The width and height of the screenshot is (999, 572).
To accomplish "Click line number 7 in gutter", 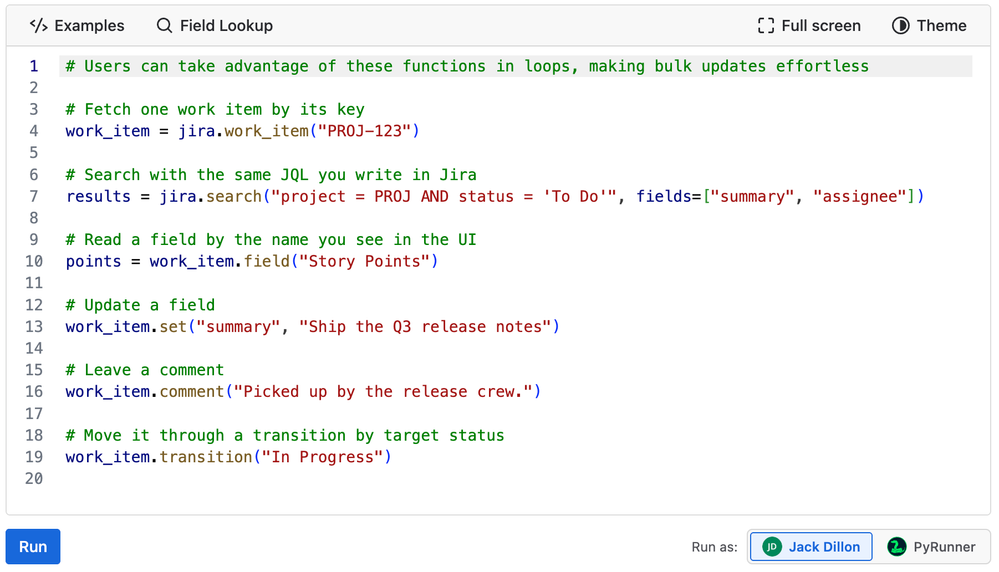I will coord(34,196).
